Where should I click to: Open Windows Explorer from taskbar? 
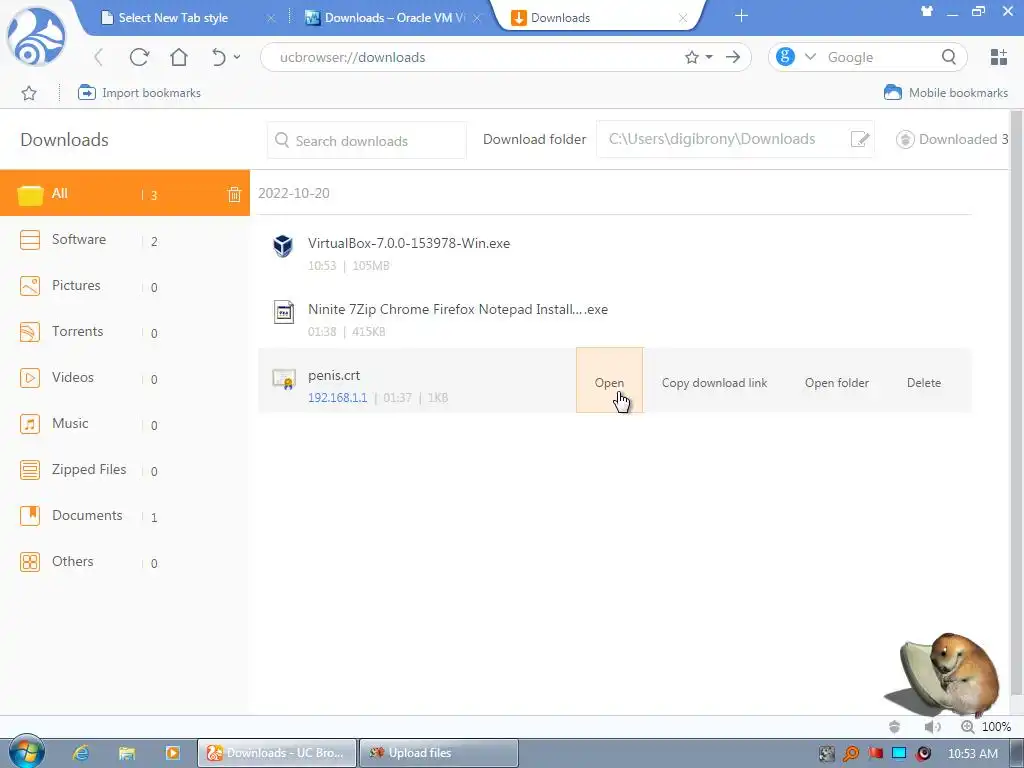[127, 753]
